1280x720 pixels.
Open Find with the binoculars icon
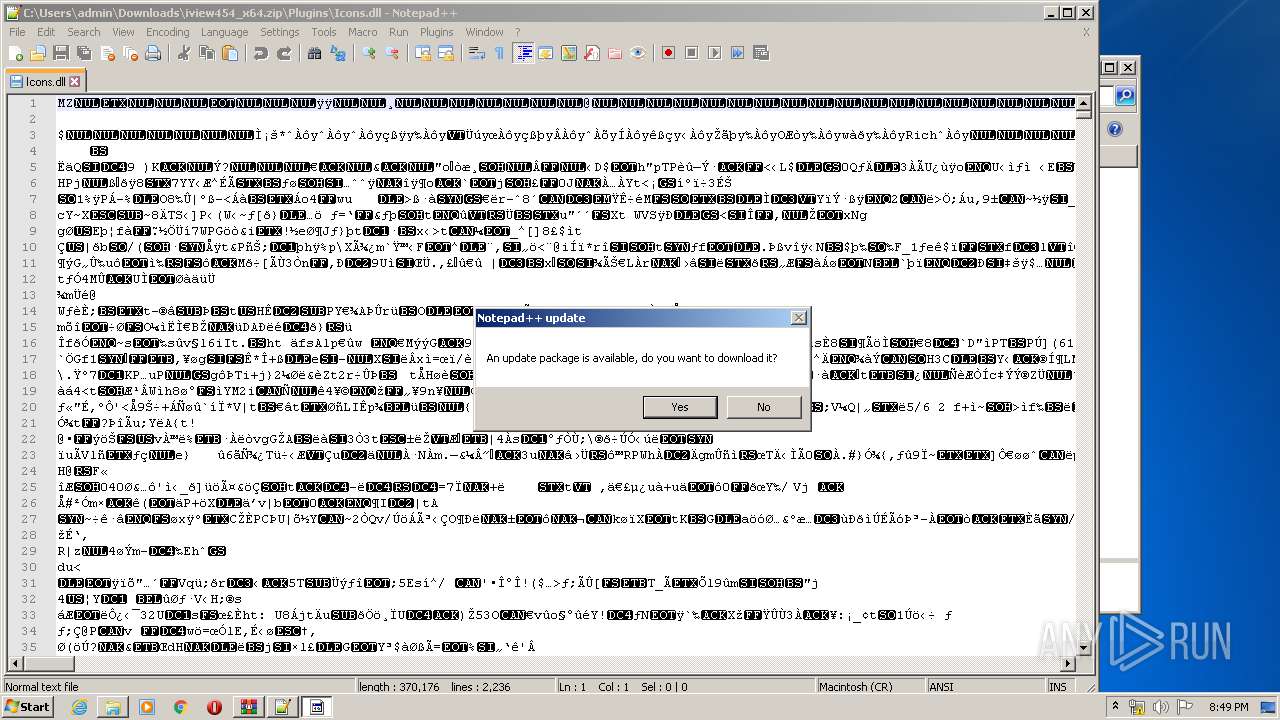click(315, 53)
